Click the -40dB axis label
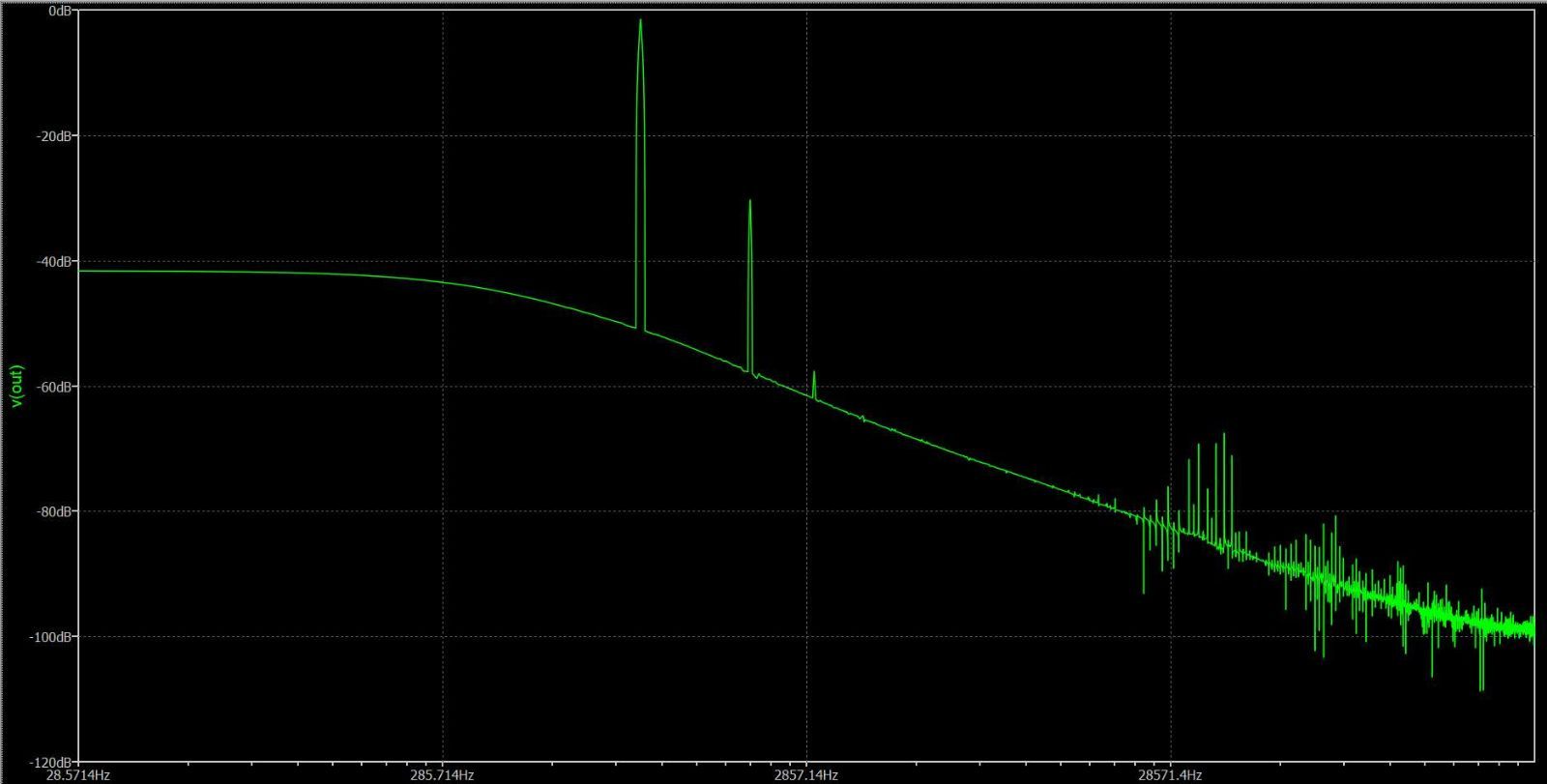This screenshot has height=784, width=1547. pos(53,261)
